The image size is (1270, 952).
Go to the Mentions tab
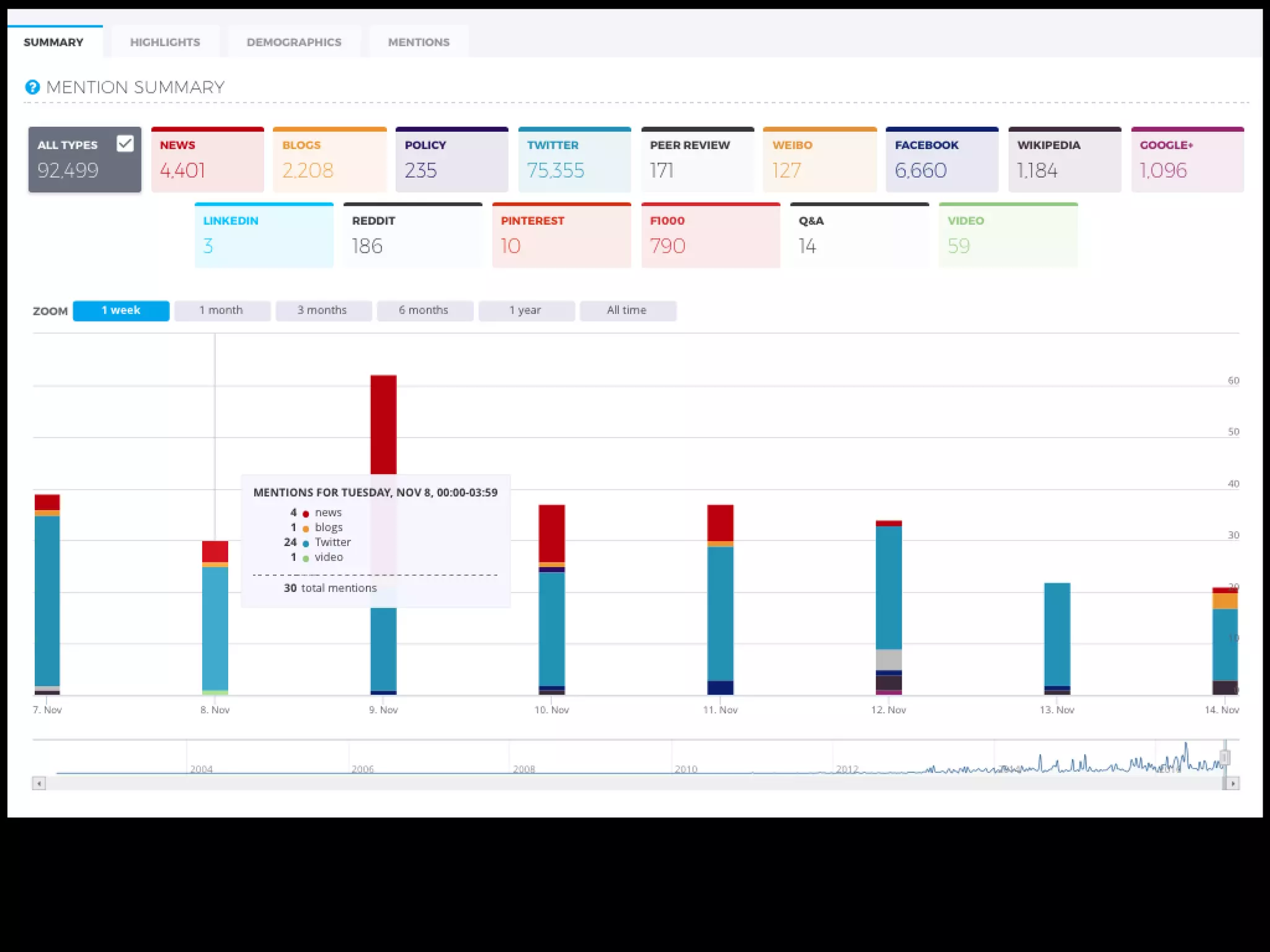pyautogui.click(x=419, y=42)
